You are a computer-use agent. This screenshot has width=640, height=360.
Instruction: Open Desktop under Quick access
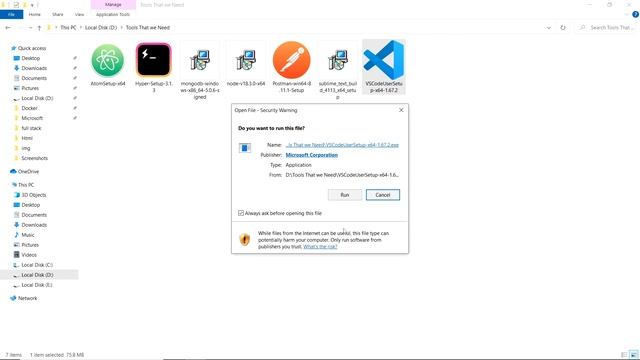point(31,58)
